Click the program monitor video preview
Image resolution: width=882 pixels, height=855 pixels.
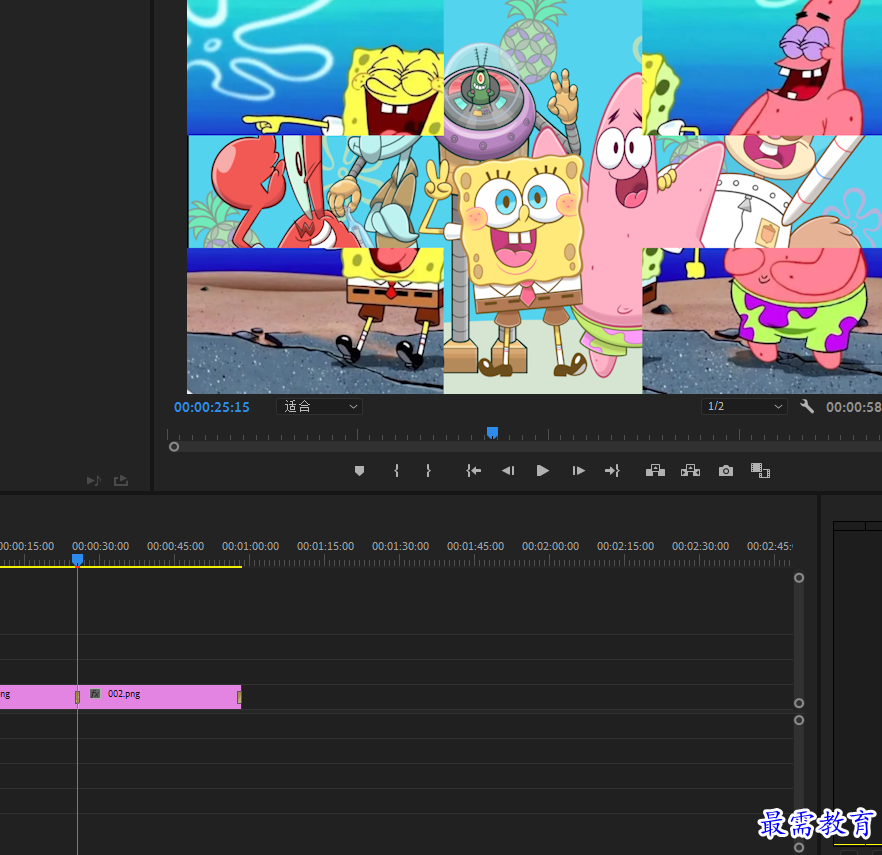(534, 197)
